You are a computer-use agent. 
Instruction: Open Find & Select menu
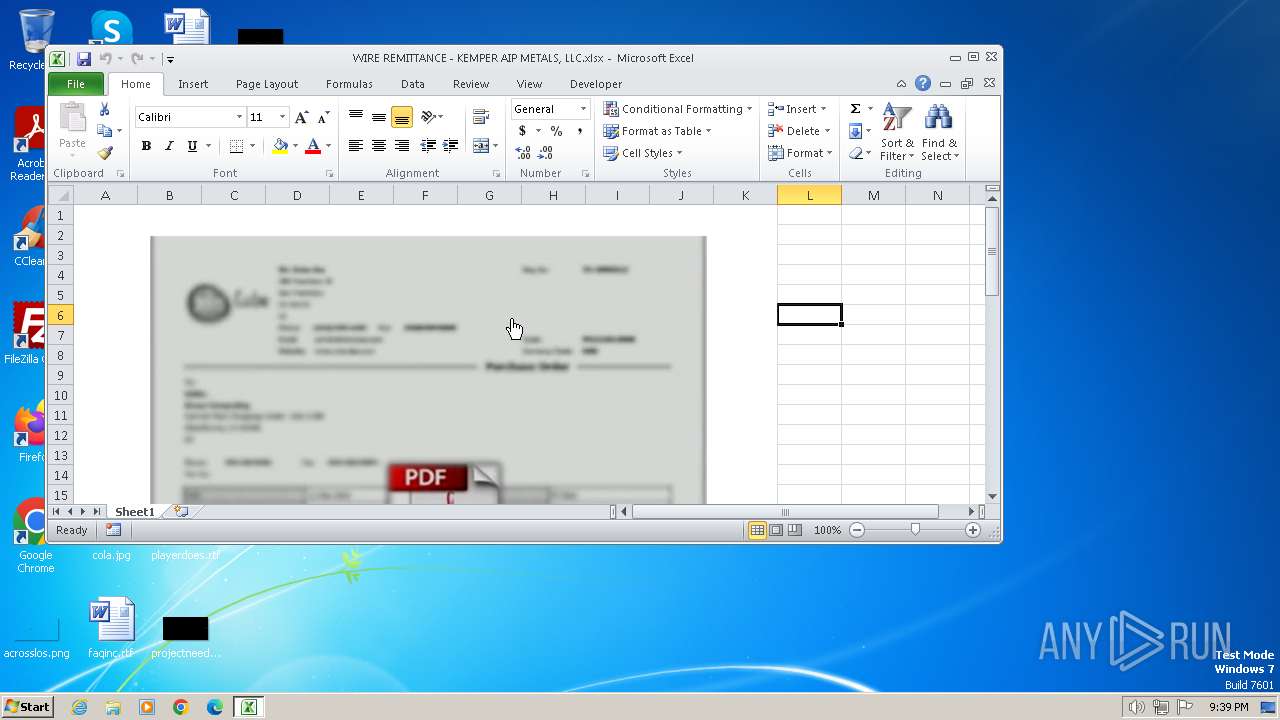pos(940,132)
